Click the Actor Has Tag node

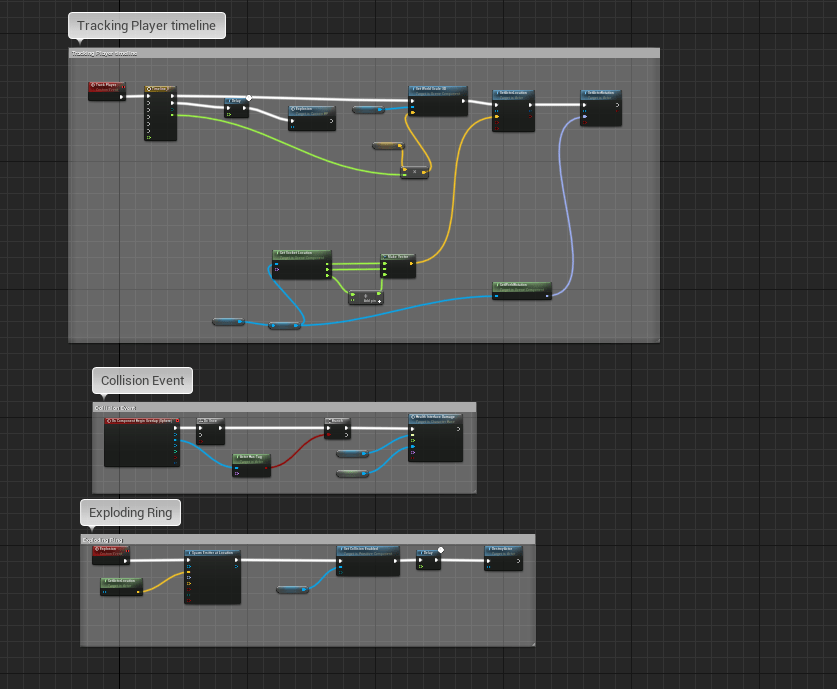(x=251, y=457)
